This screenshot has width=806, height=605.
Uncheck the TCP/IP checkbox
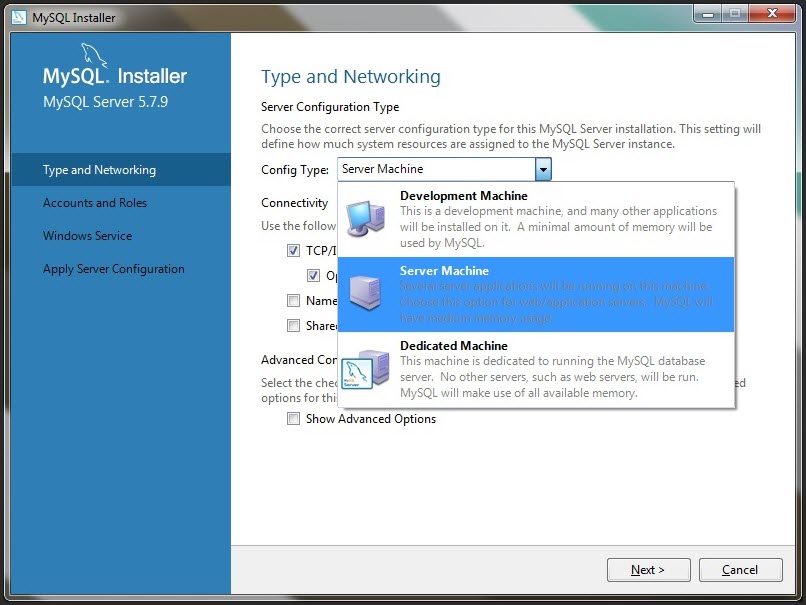click(293, 251)
